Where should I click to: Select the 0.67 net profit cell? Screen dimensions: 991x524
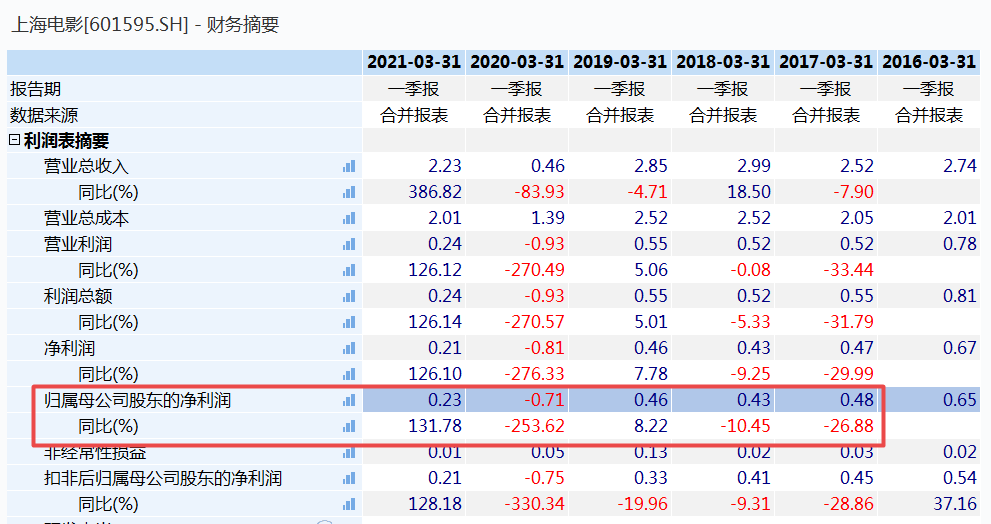tap(929, 348)
